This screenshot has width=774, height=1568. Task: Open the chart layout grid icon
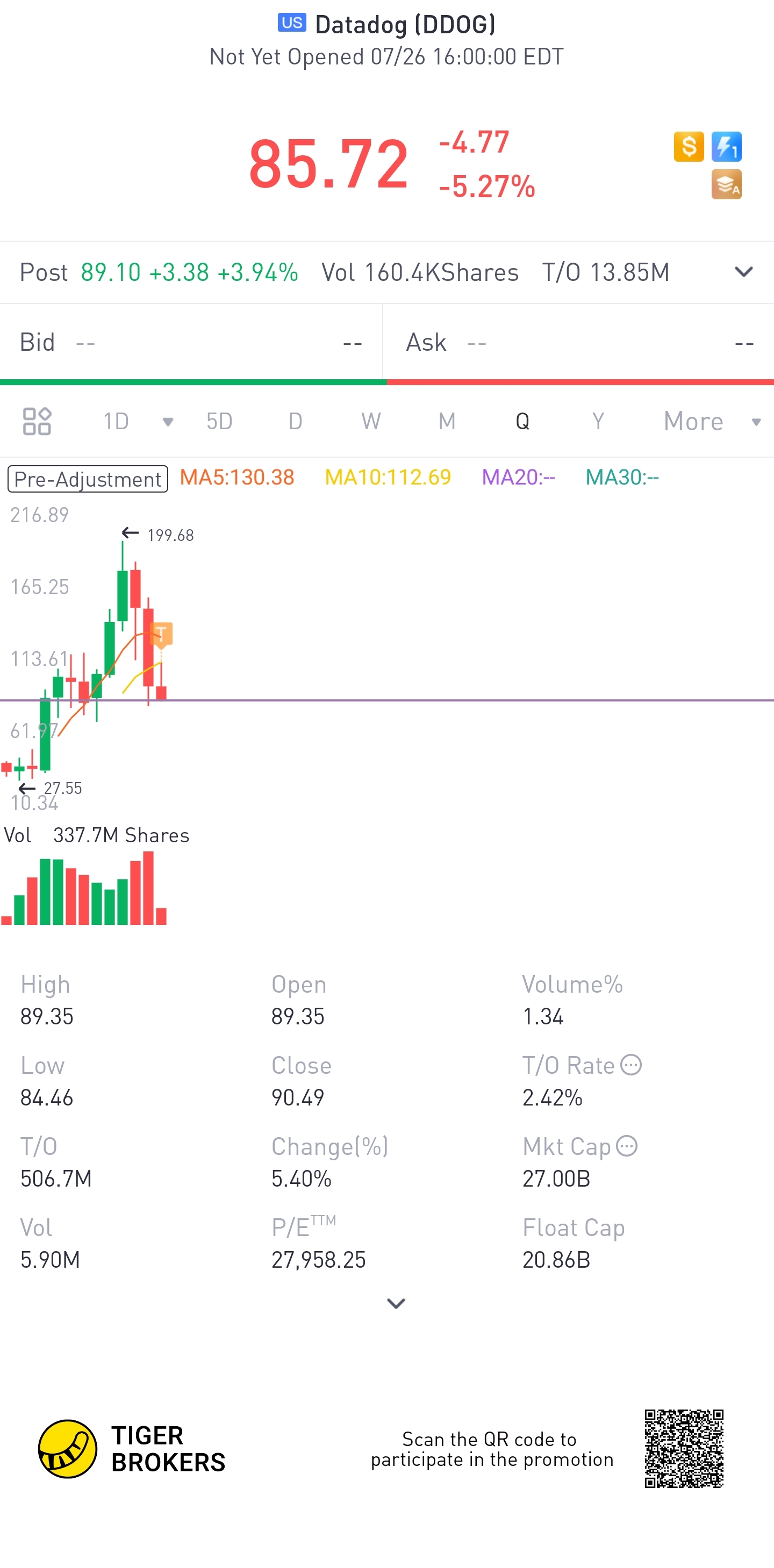tap(37, 421)
